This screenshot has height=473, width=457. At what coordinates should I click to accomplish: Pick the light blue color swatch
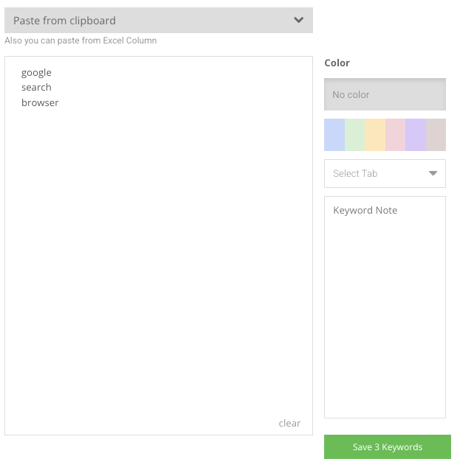[334, 135]
